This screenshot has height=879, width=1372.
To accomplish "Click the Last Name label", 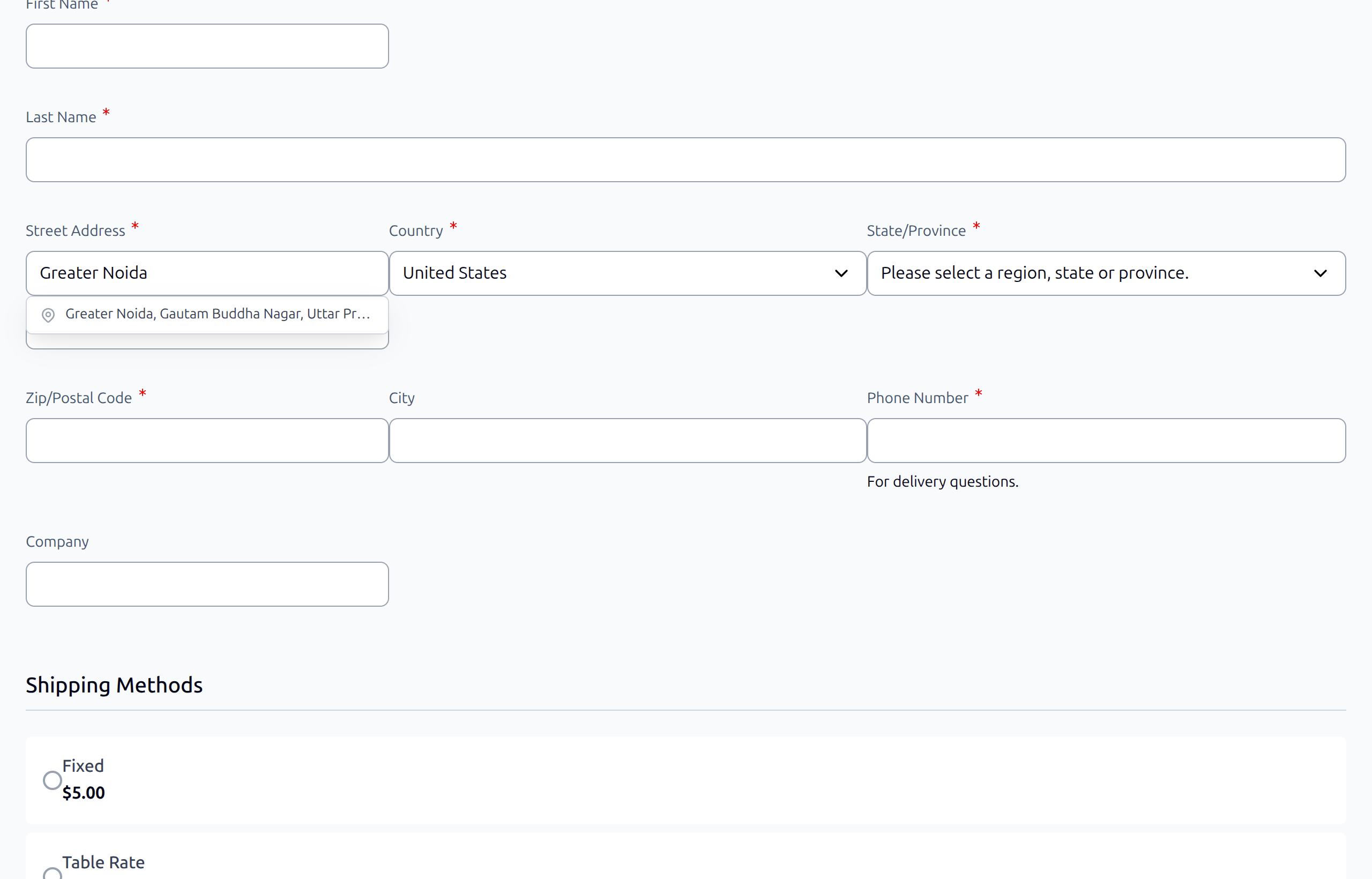I will [61, 117].
